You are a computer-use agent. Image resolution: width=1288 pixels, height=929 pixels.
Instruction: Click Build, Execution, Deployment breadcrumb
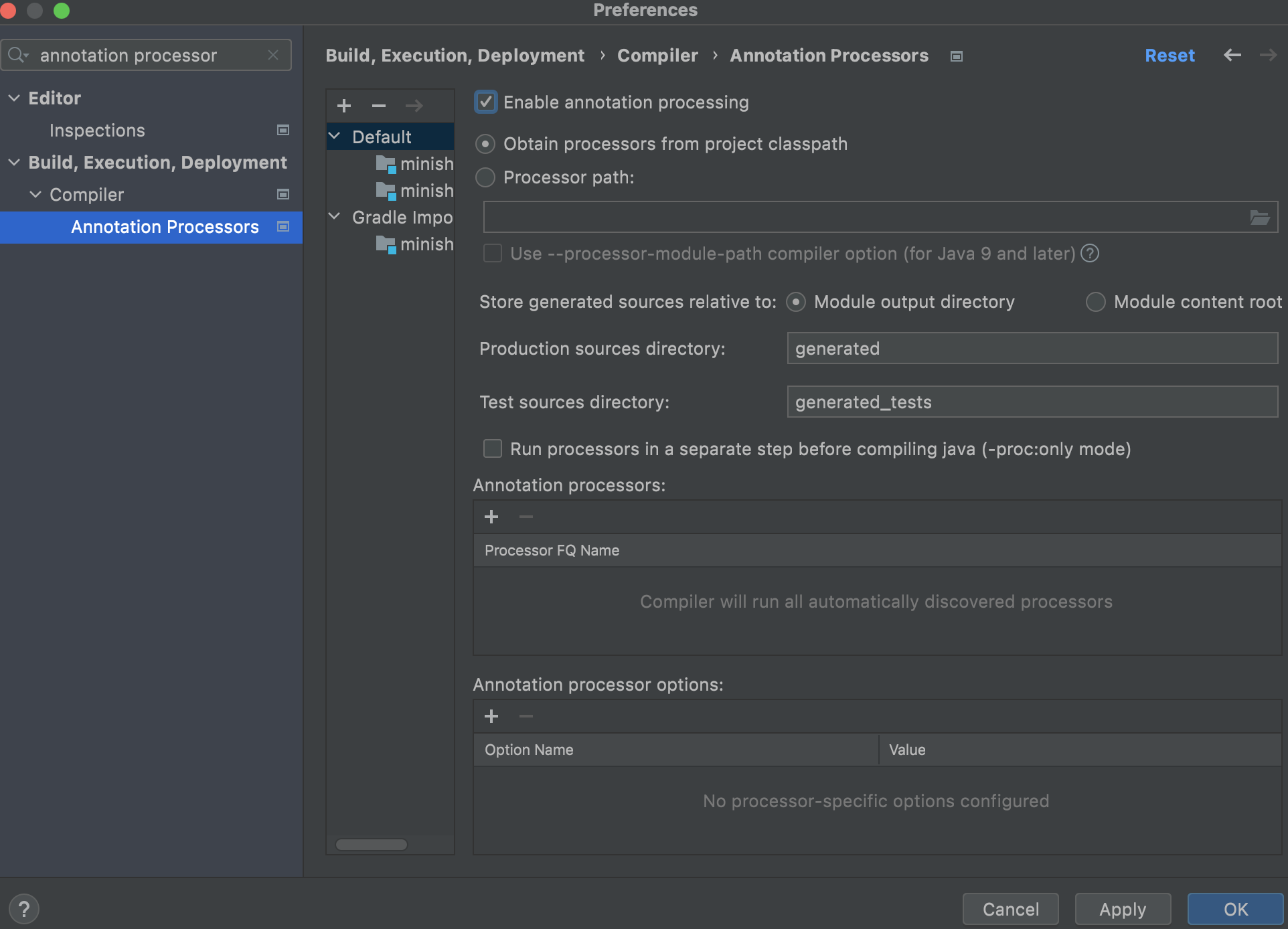click(455, 56)
